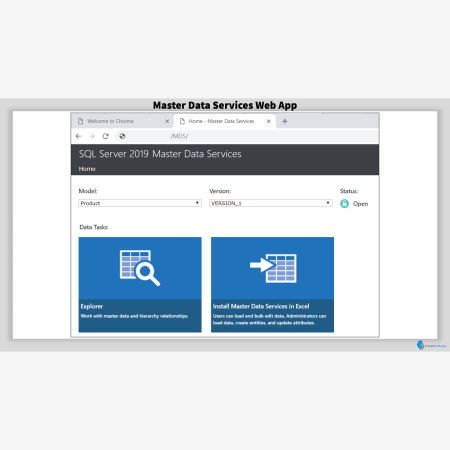Open the Version dropdown showing VERSION_1
The width and height of the screenshot is (450, 450).
click(271, 203)
